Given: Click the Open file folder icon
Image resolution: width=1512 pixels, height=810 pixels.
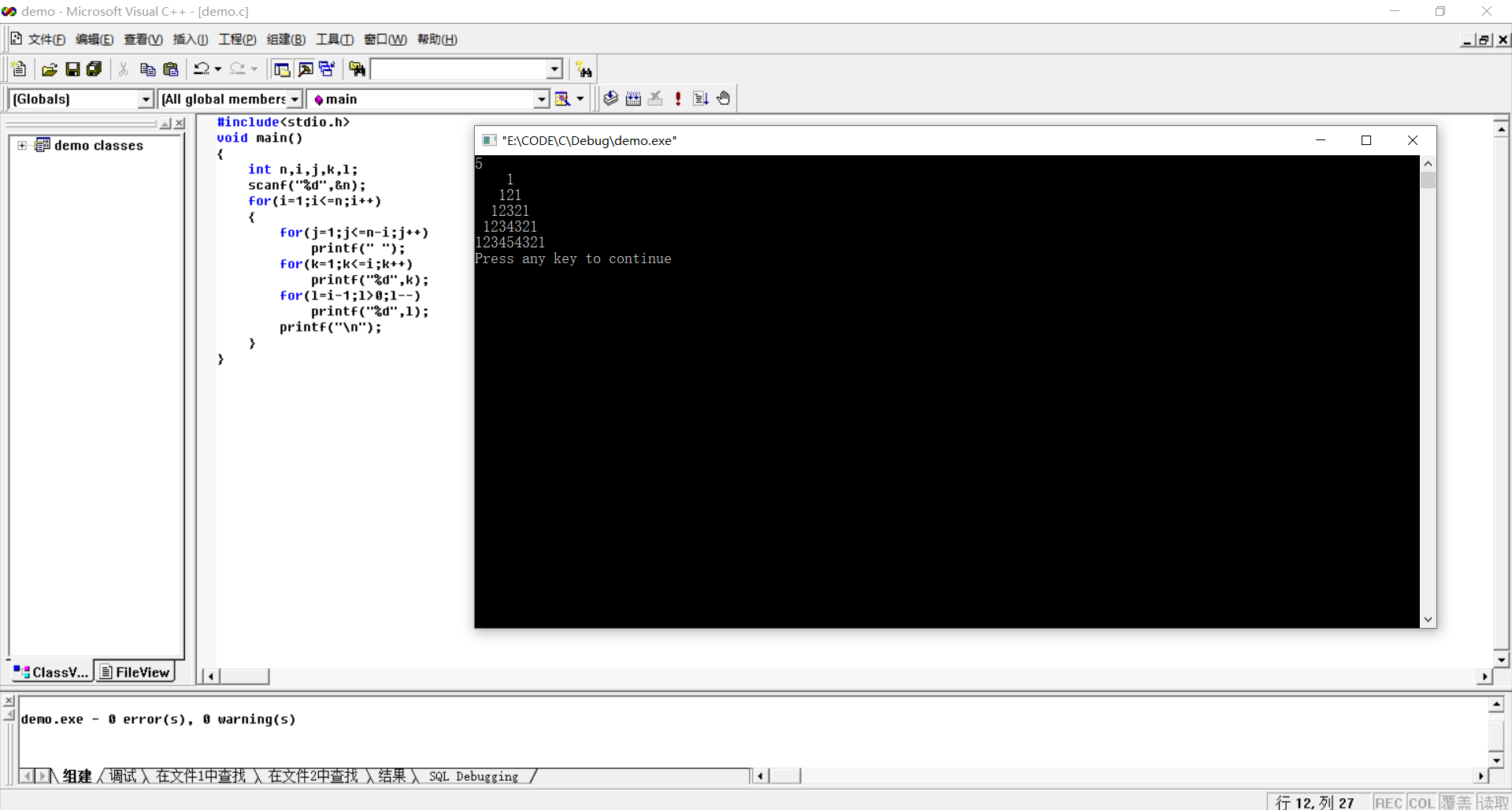Looking at the screenshot, I should click(x=49, y=69).
